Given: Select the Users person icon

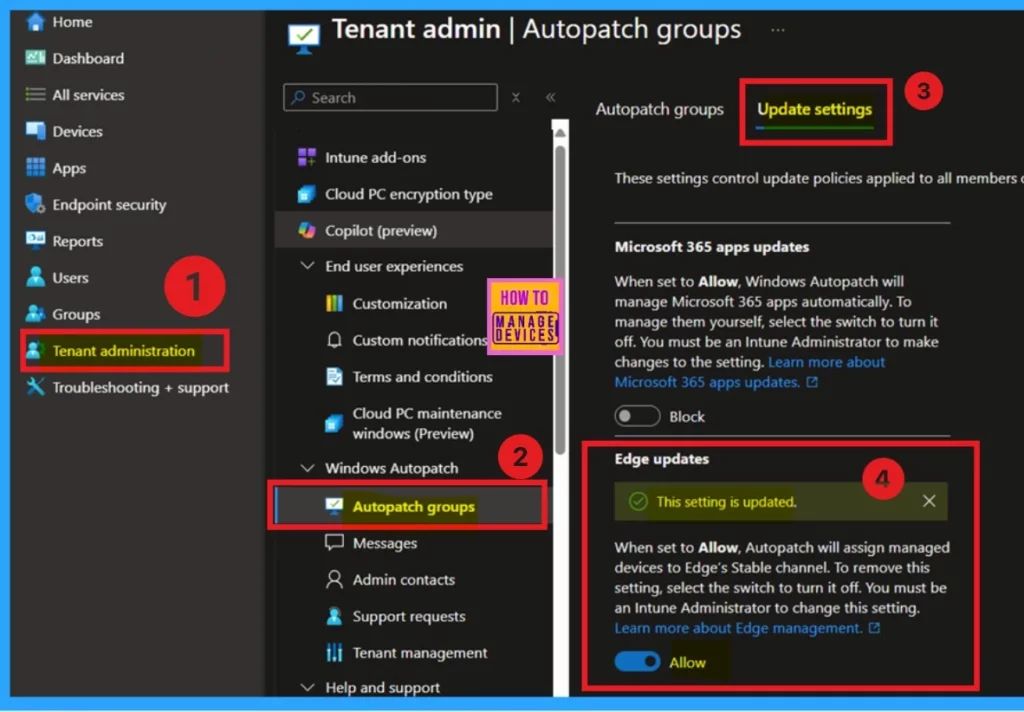Looking at the screenshot, I should [x=35, y=277].
